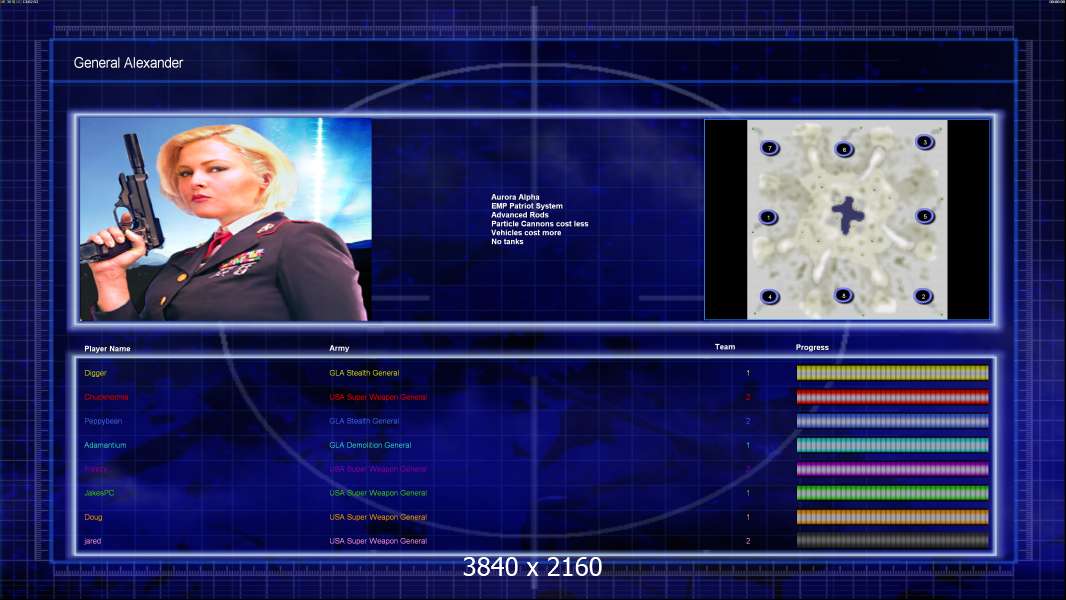Select the magenta player name in fifth row
1066x600 pixels.
click(x=96, y=469)
